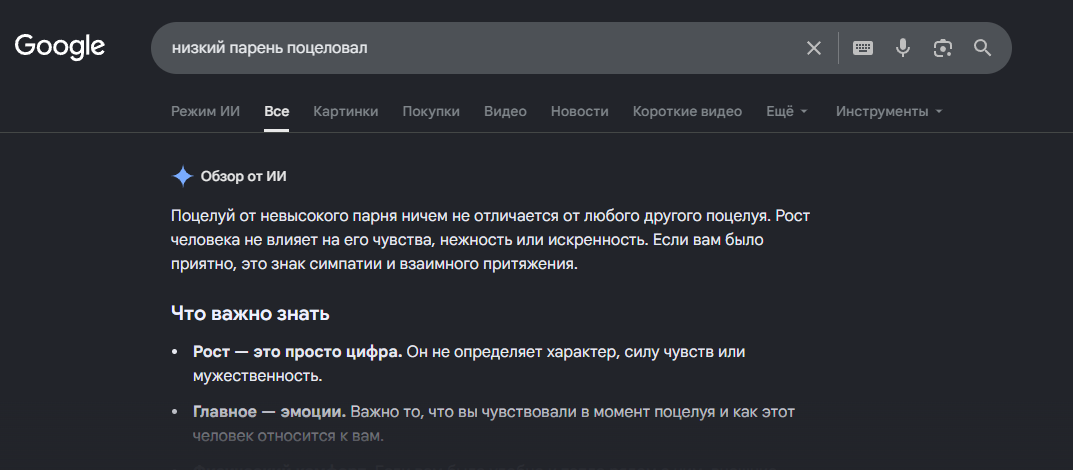Switch to the 'Режим ИИ' tab
The height and width of the screenshot is (470, 1073).
pos(205,112)
